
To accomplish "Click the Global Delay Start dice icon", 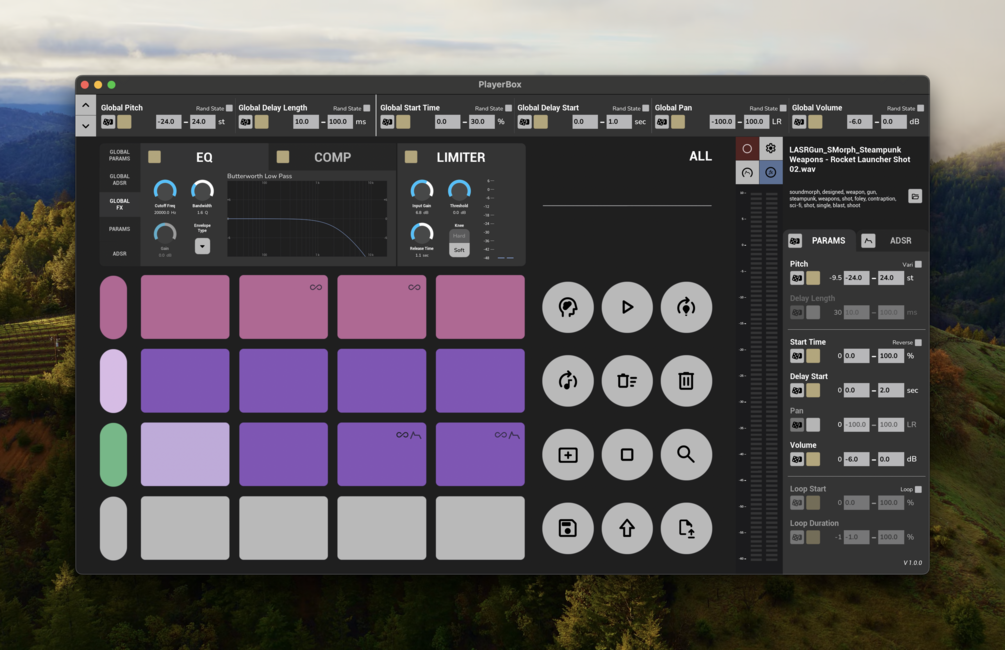I will pos(524,122).
